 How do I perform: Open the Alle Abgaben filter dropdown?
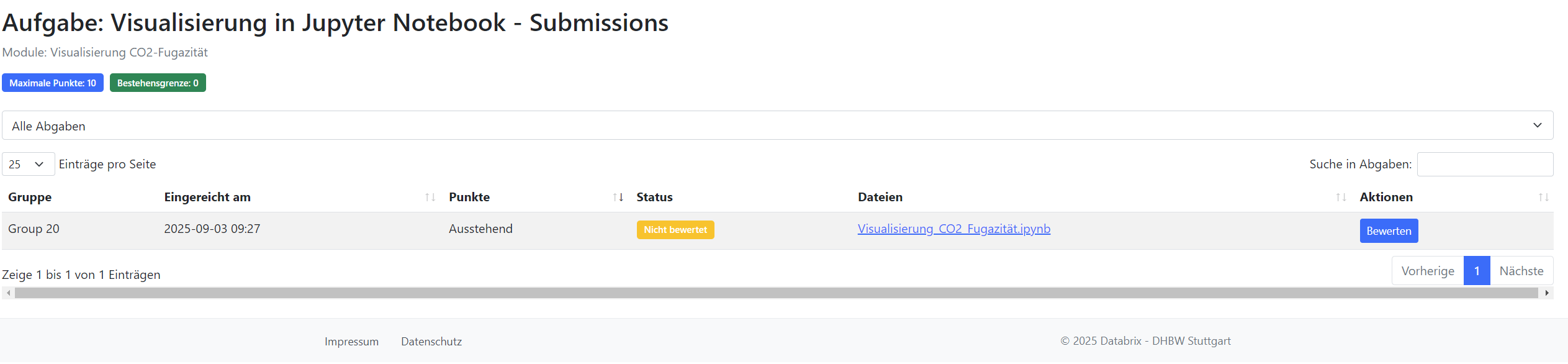777,125
